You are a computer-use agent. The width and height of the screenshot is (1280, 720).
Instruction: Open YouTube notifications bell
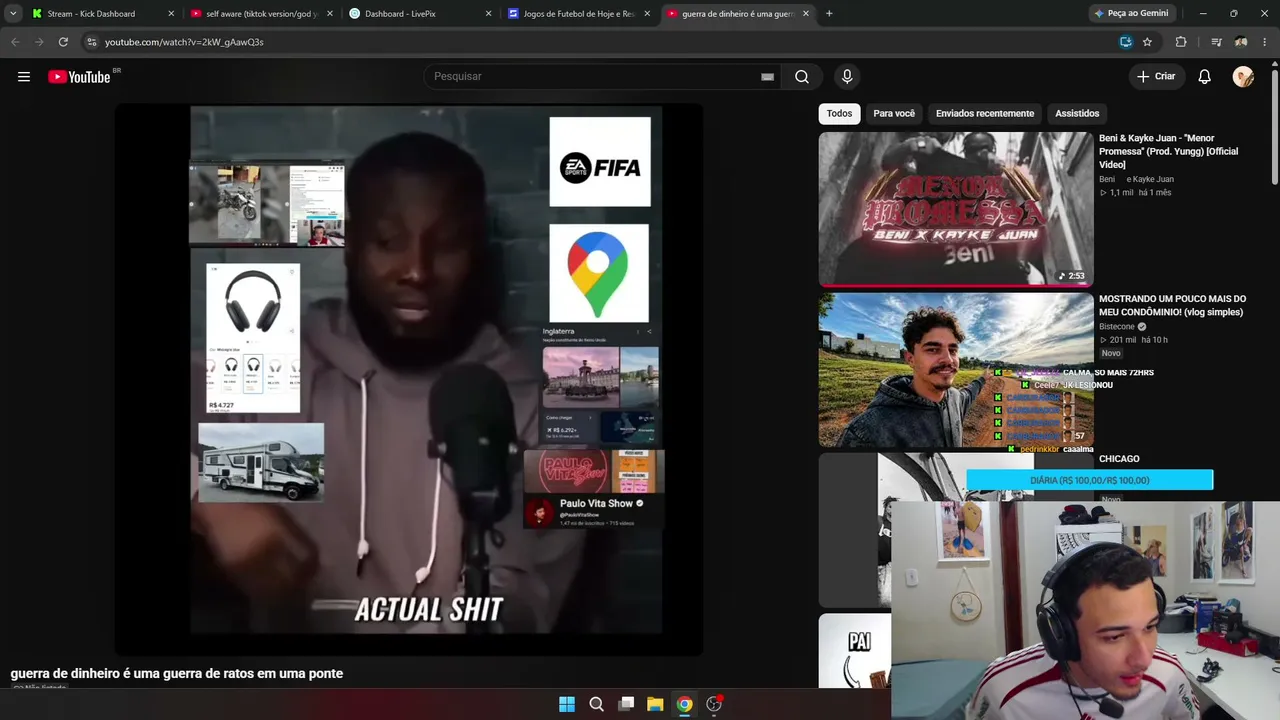point(1205,77)
